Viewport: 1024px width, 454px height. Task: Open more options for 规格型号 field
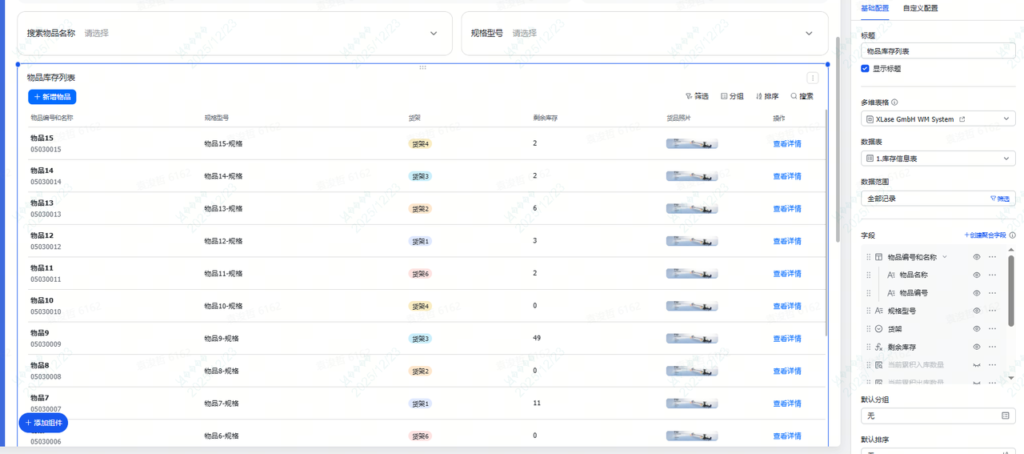pyautogui.click(x=993, y=311)
